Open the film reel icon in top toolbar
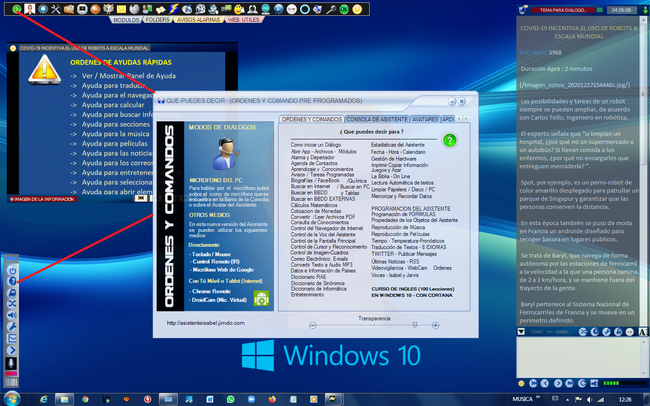Image resolution: width=650 pixels, height=406 pixels. [x=200, y=9]
